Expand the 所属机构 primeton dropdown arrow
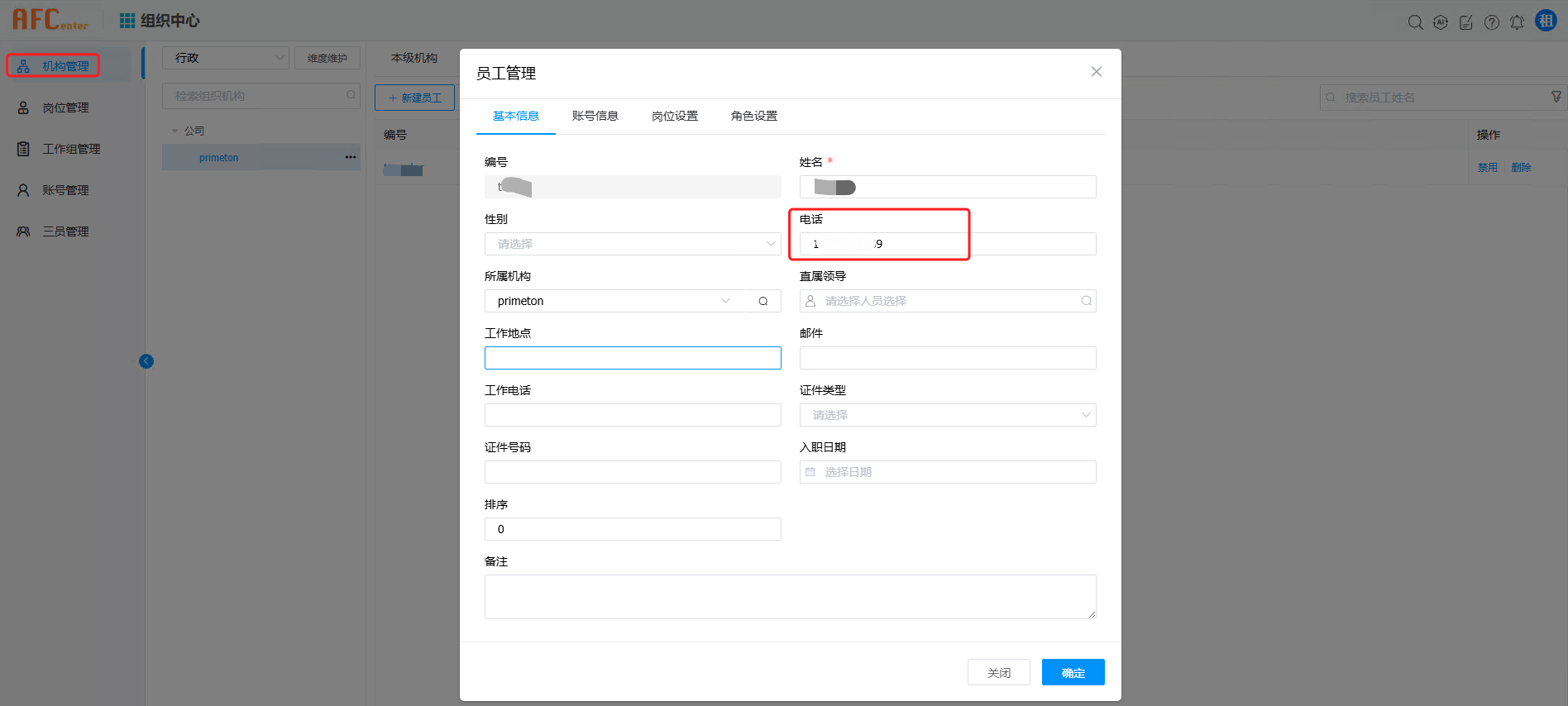The width and height of the screenshot is (1568, 706). (725, 301)
